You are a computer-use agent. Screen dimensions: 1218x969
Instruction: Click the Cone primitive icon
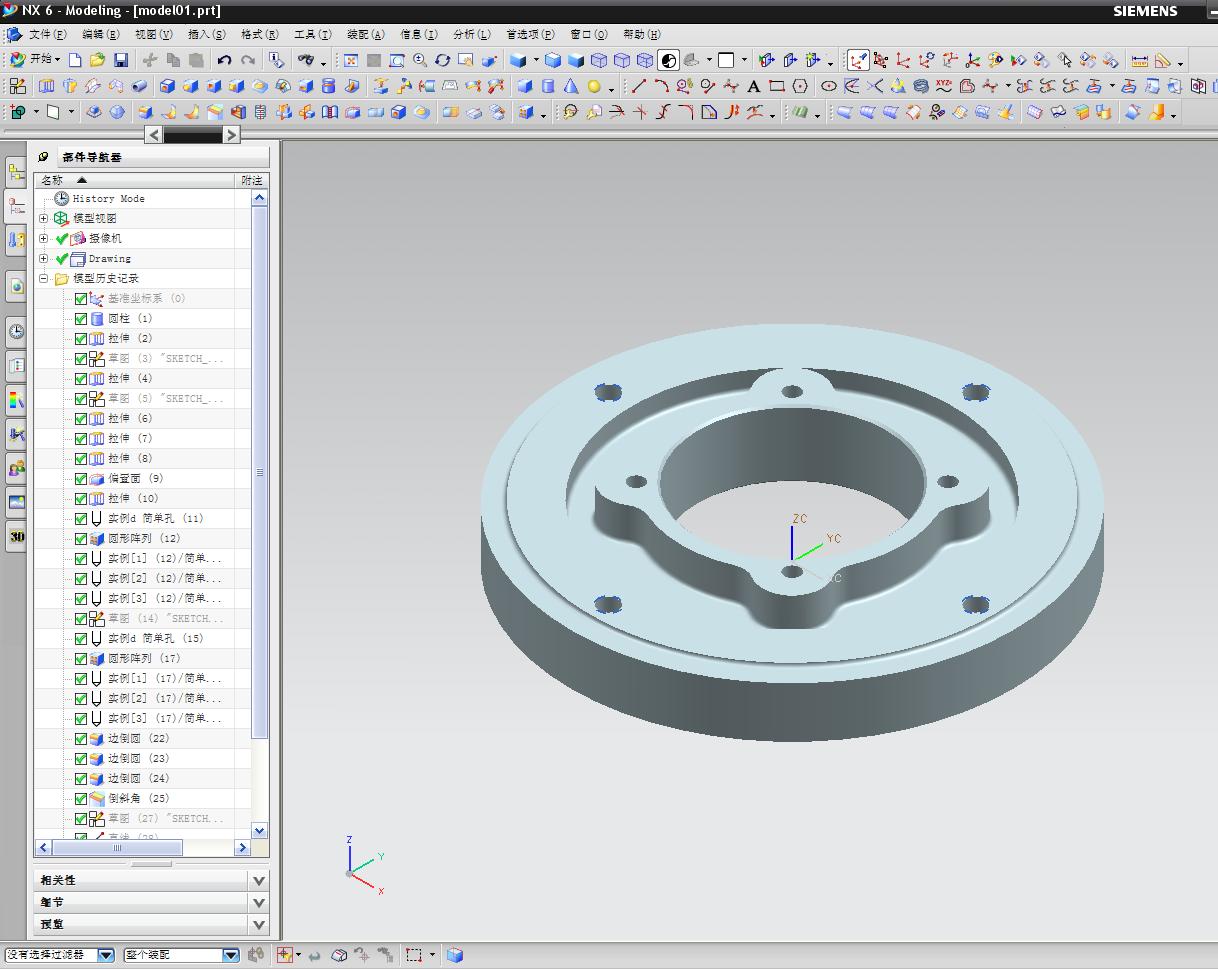pos(570,87)
